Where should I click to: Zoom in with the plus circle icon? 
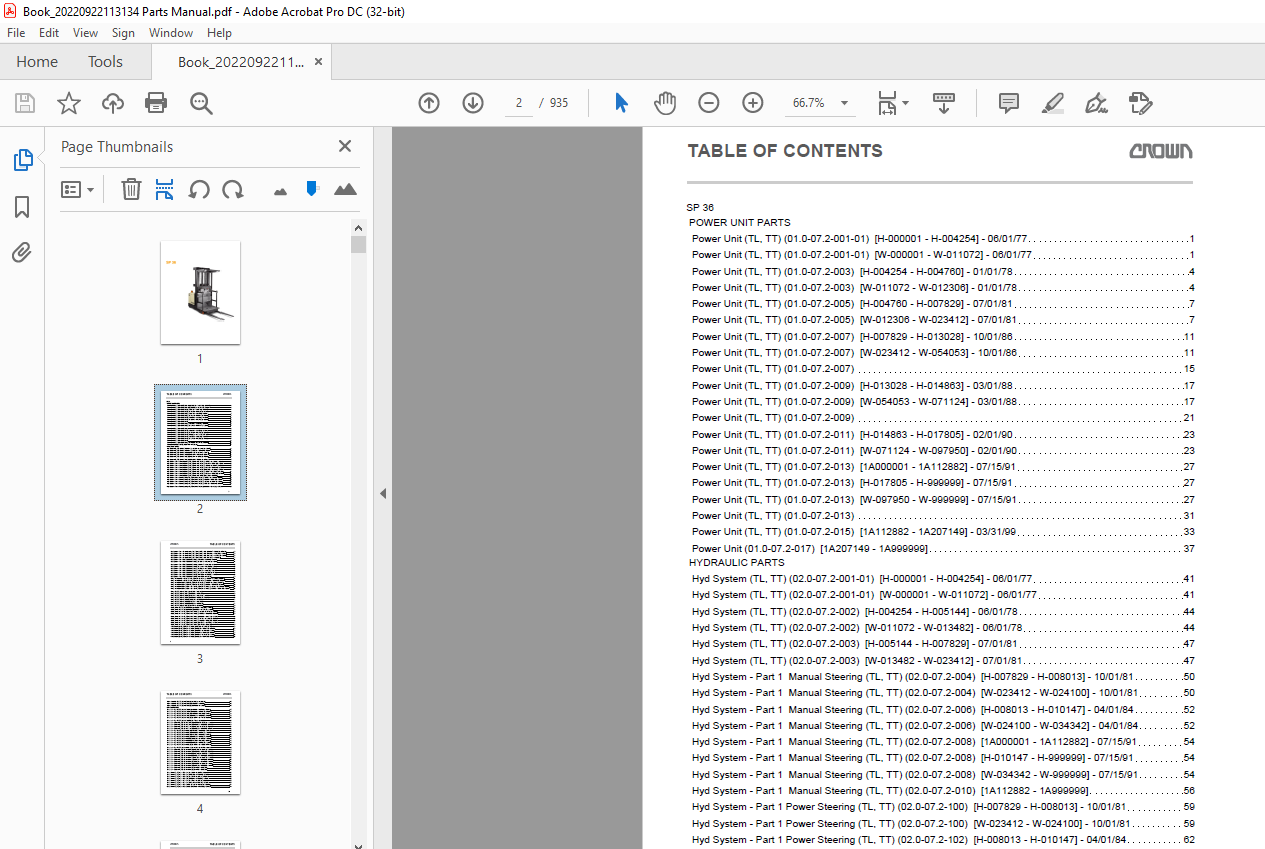[753, 103]
